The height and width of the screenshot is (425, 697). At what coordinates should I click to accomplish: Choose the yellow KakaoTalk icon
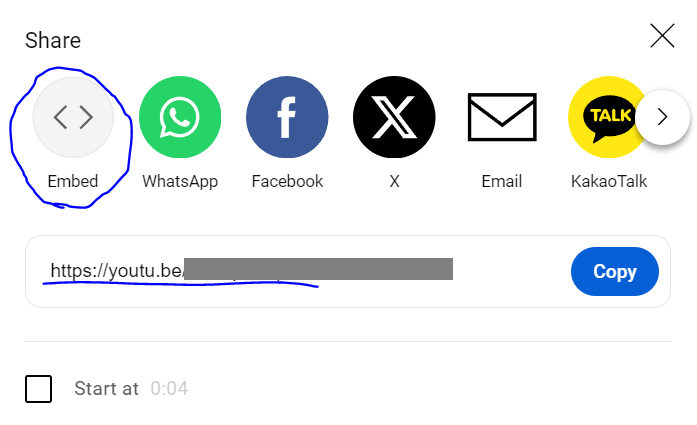pyautogui.click(x=605, y=117)
